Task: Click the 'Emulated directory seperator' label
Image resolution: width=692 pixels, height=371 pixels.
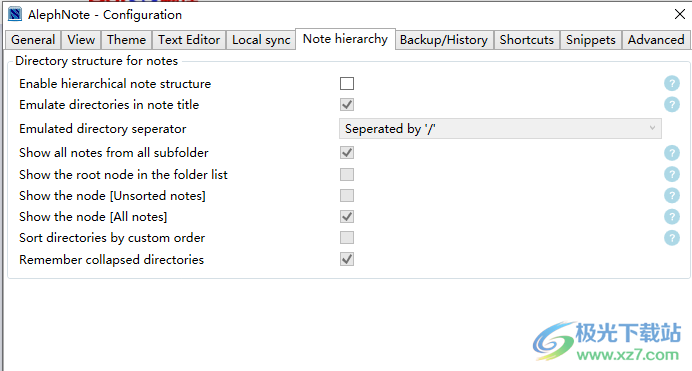Action: pos(102,128)
